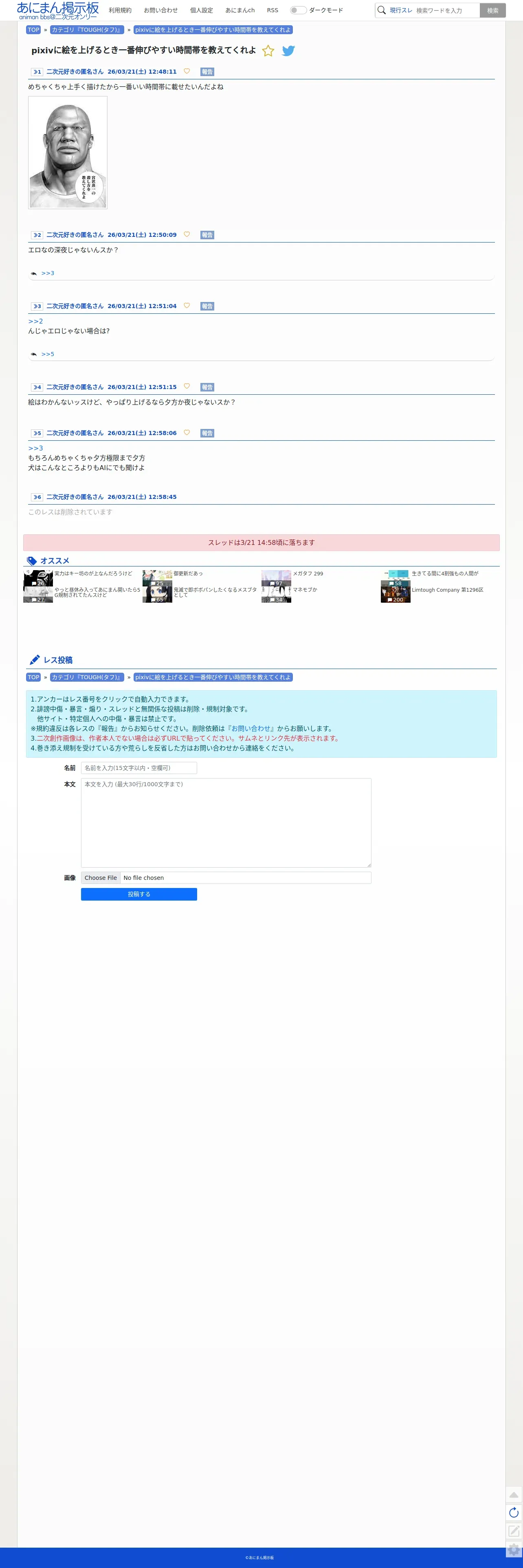Screen dimensions: 523x1568
Task: Open the manga image in post 1
Action: coord(68,153)
